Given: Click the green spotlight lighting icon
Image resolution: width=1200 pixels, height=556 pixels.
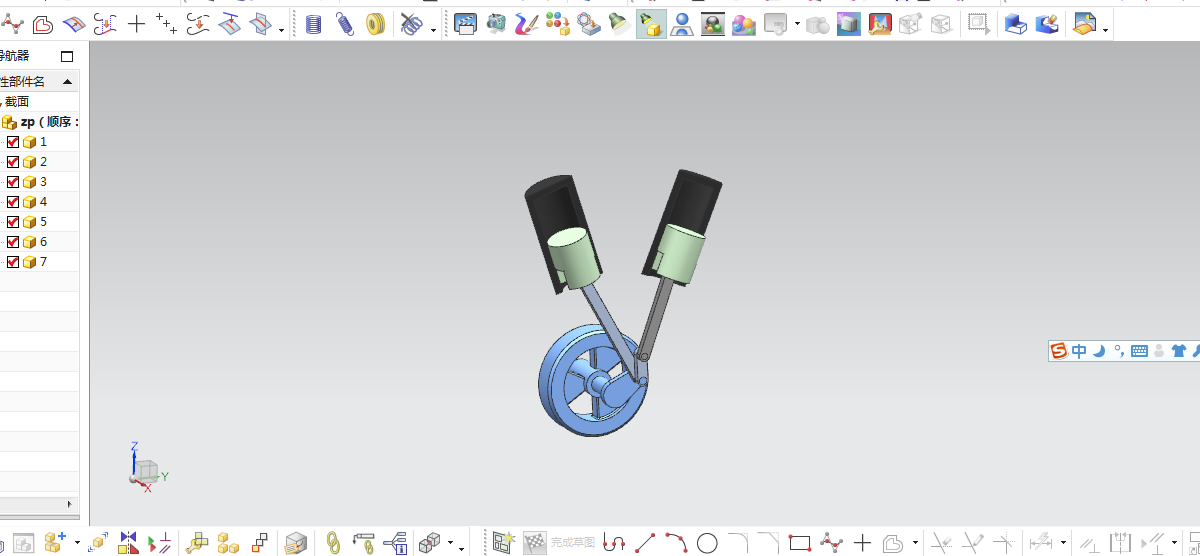Looking at the screenshot, I should [x=620, y=24].
